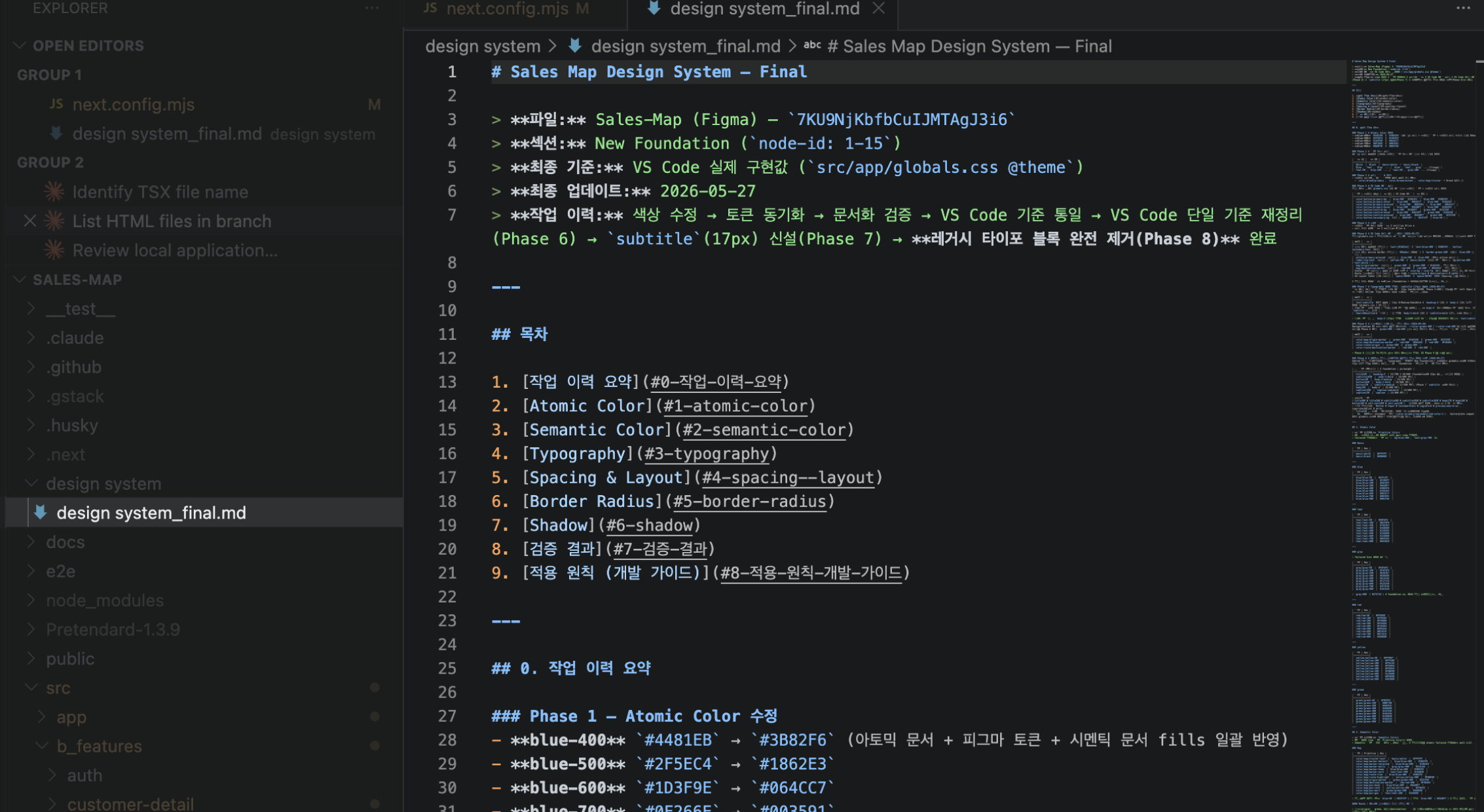The image size is (1484, 812).
Task: Place cursor on the 2026-05-27 date text
Action: [707, 191]
